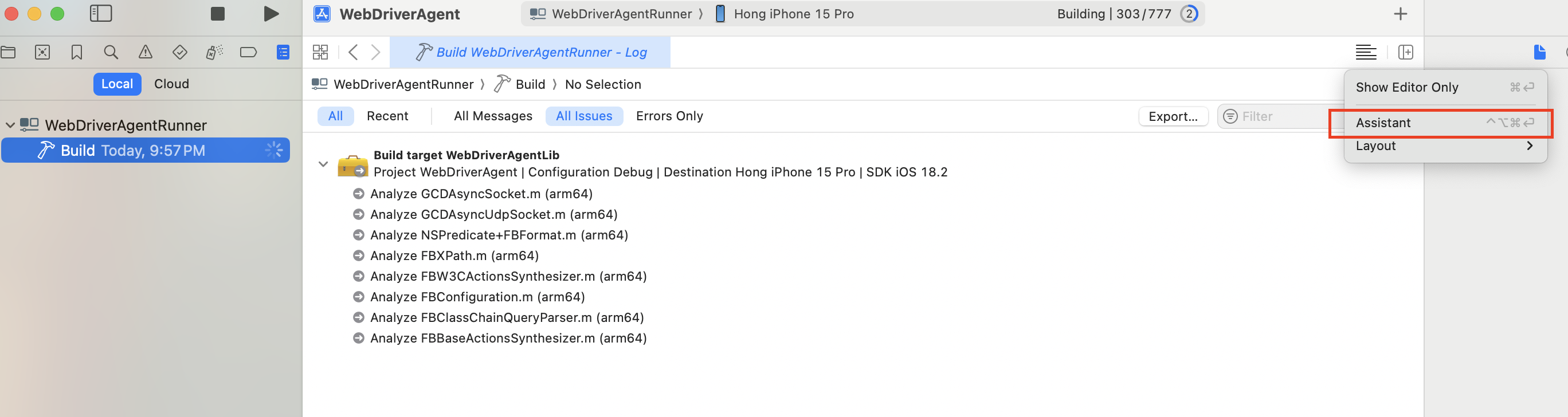Select Analyze FBConfiguration.m (arm64) step
Screen dimensions: 1568x417
click(477, 297)
